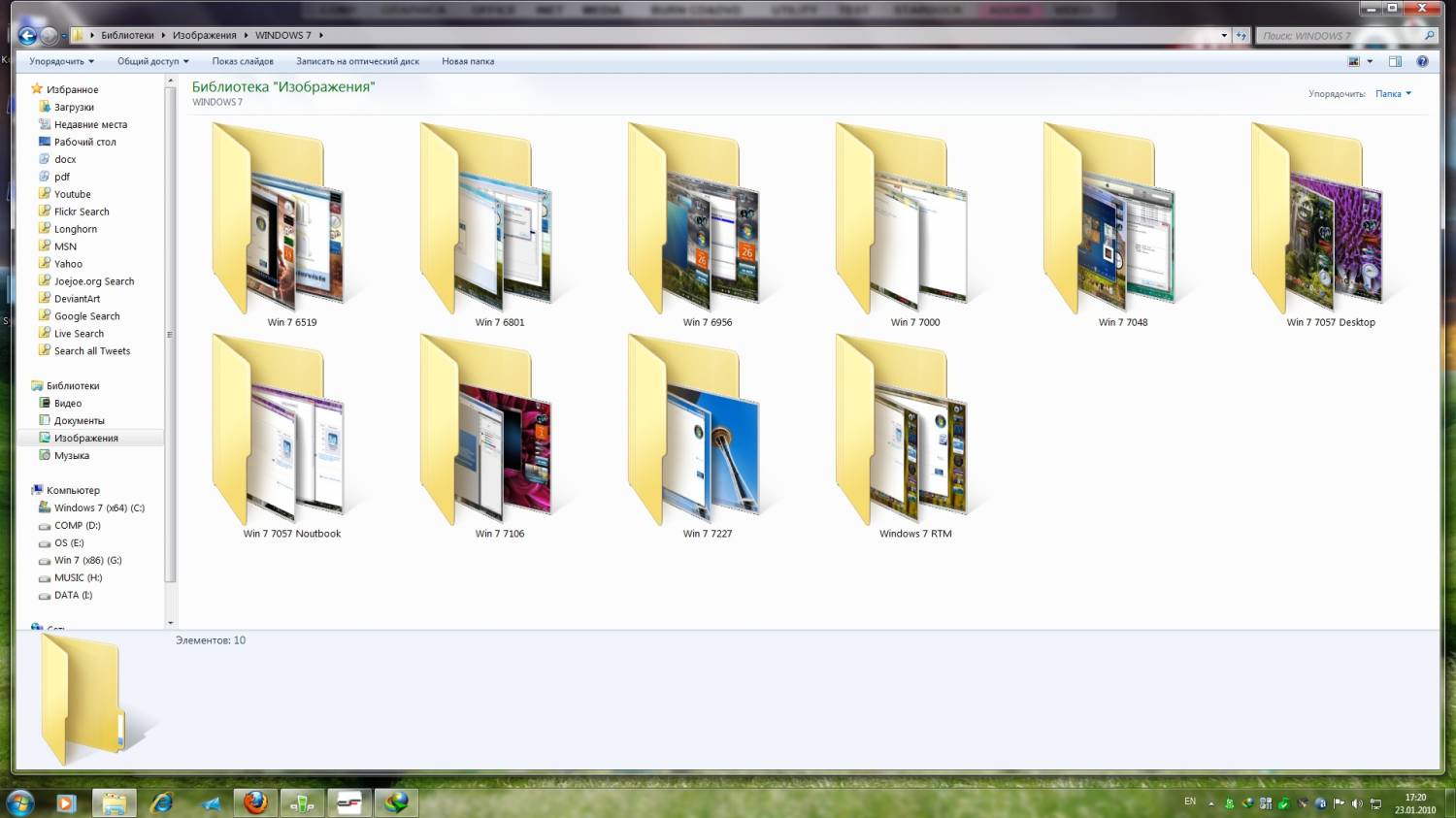The image size is (1456, 818).
Task: Open the Музыка library
Action: tap(72, 456)
